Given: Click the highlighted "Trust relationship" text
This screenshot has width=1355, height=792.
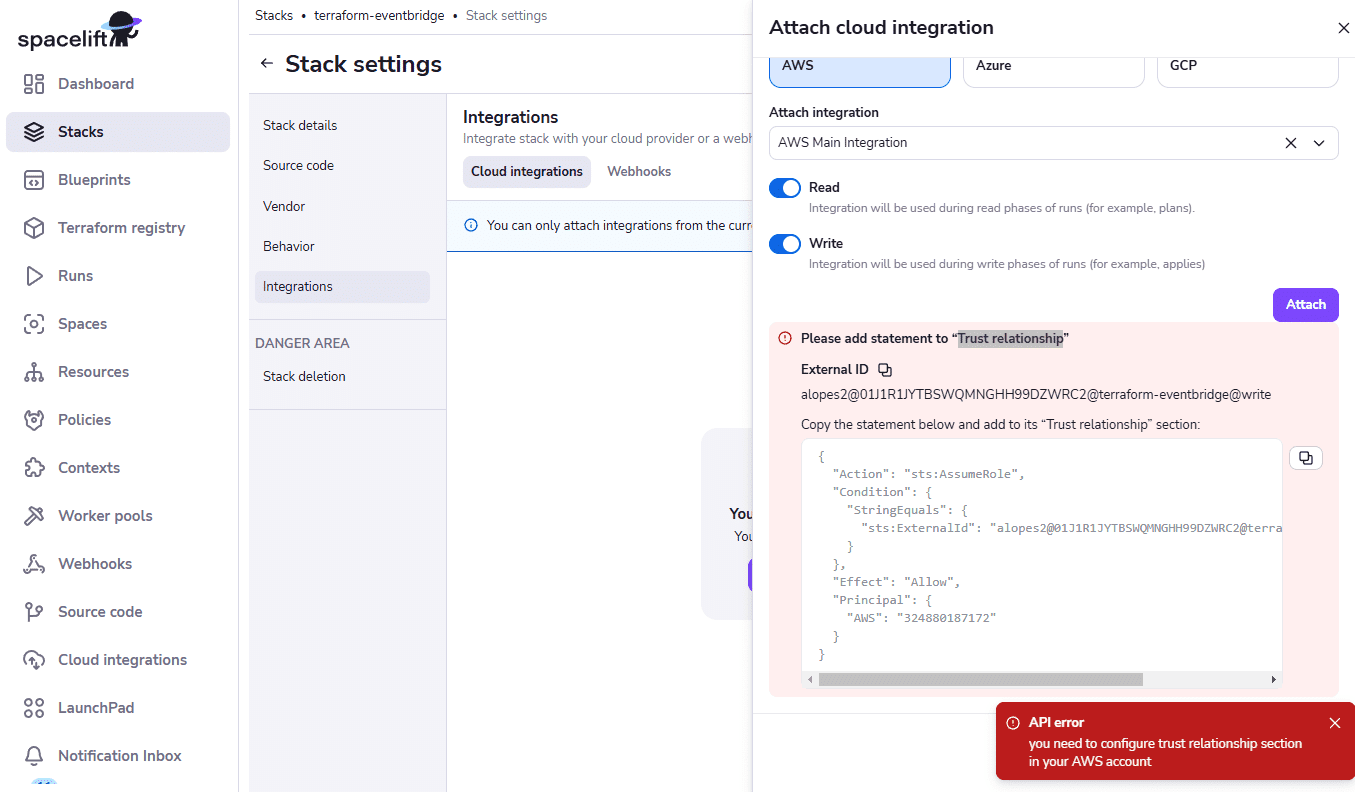Looking at the screenshot, I should tap(1011, 339).
